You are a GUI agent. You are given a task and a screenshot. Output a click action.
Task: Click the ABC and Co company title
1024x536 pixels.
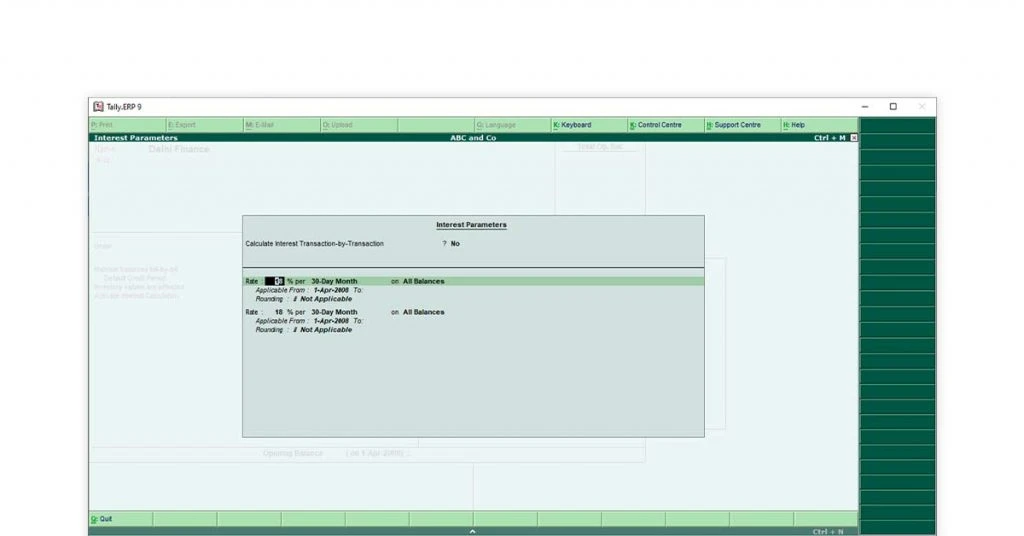click(473, 138)
